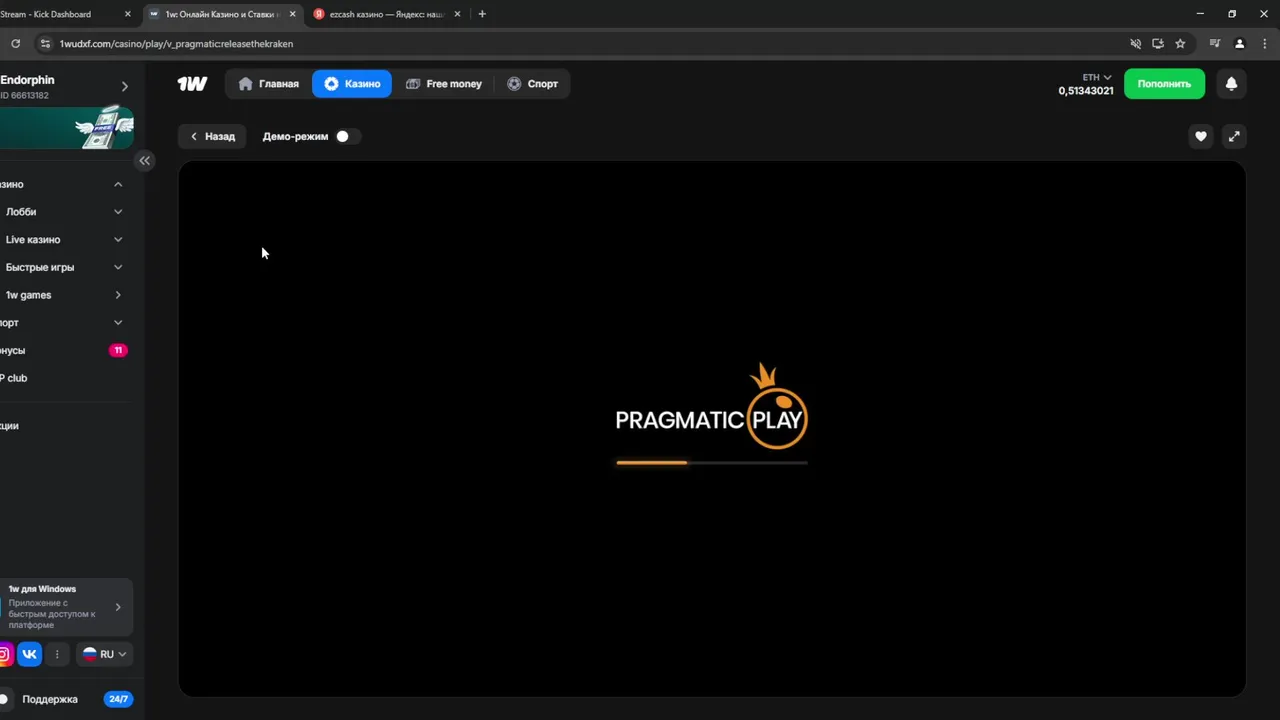Image resolution: width=1280 pixels, height=720 pixels.
Task: Open the notifications bell
Action: click(x=1231, y=84)
